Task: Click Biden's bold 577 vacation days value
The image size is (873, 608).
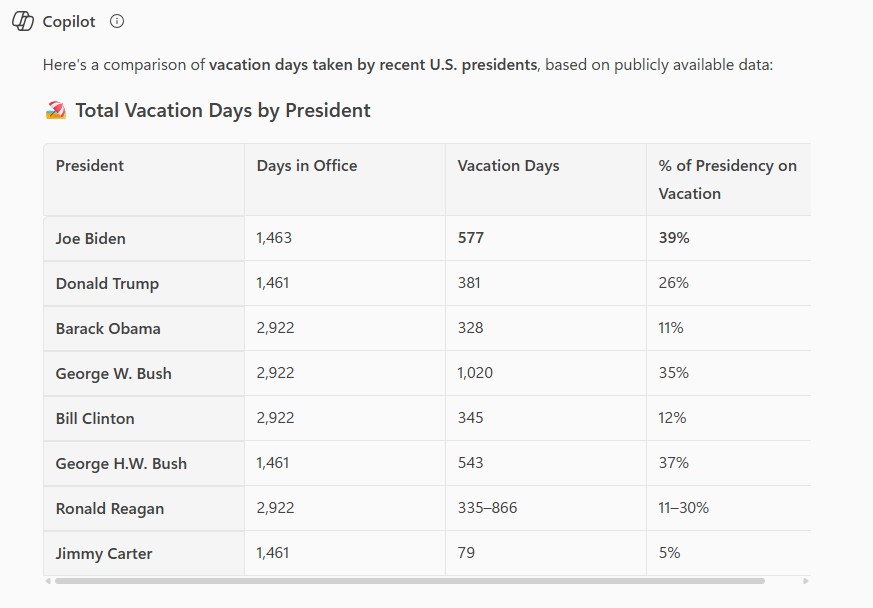Action: point(471,239)
